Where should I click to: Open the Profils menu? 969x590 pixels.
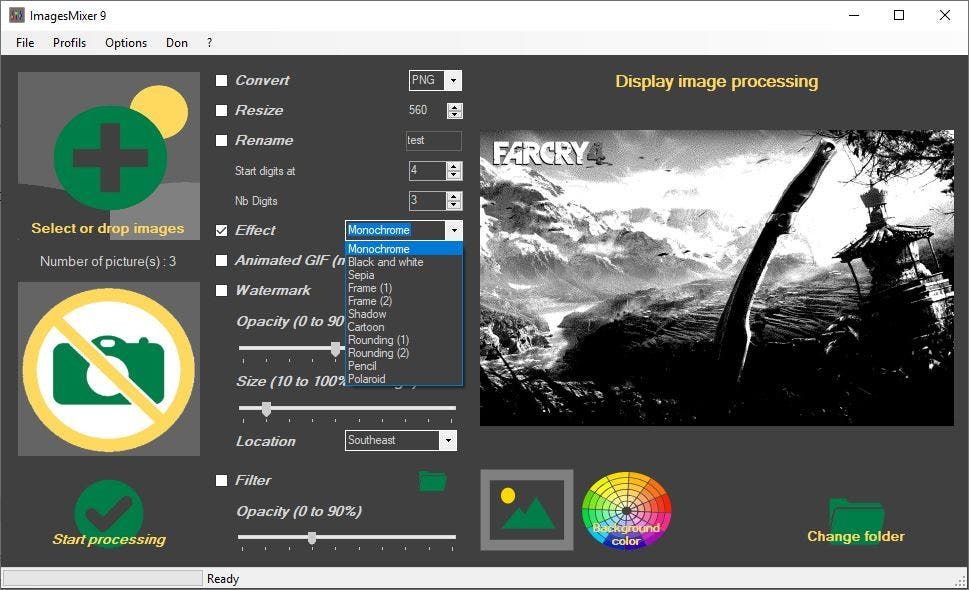pos(69,43)
